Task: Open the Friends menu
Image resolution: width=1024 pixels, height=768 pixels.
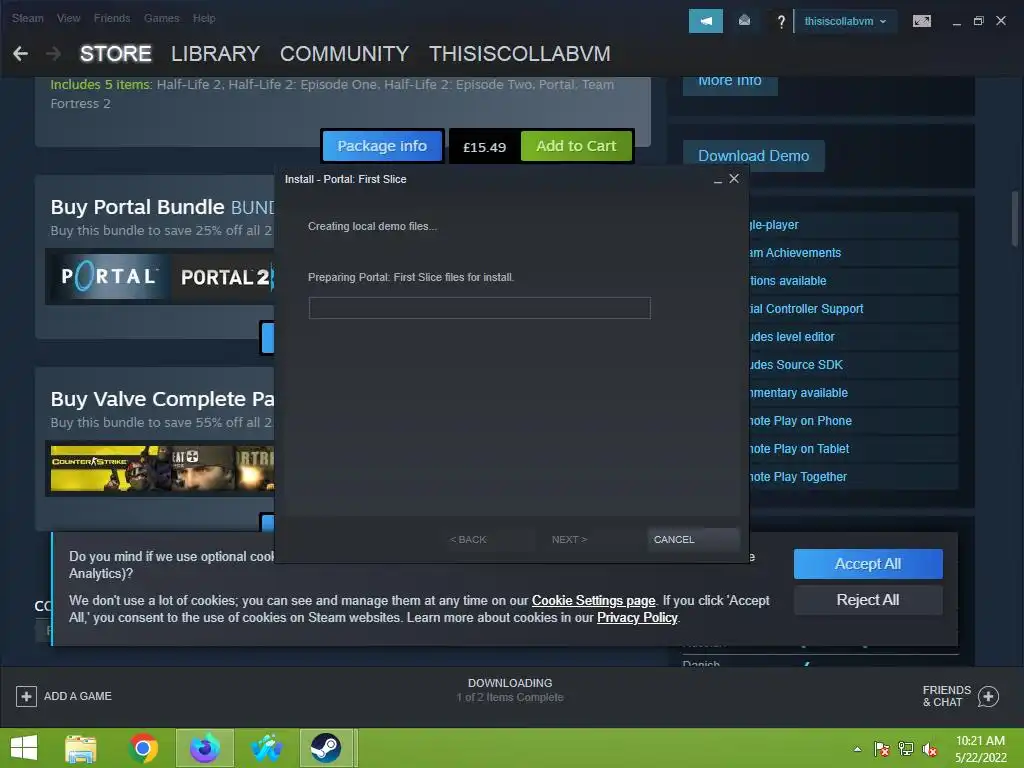Action: (x=112, y=18)
